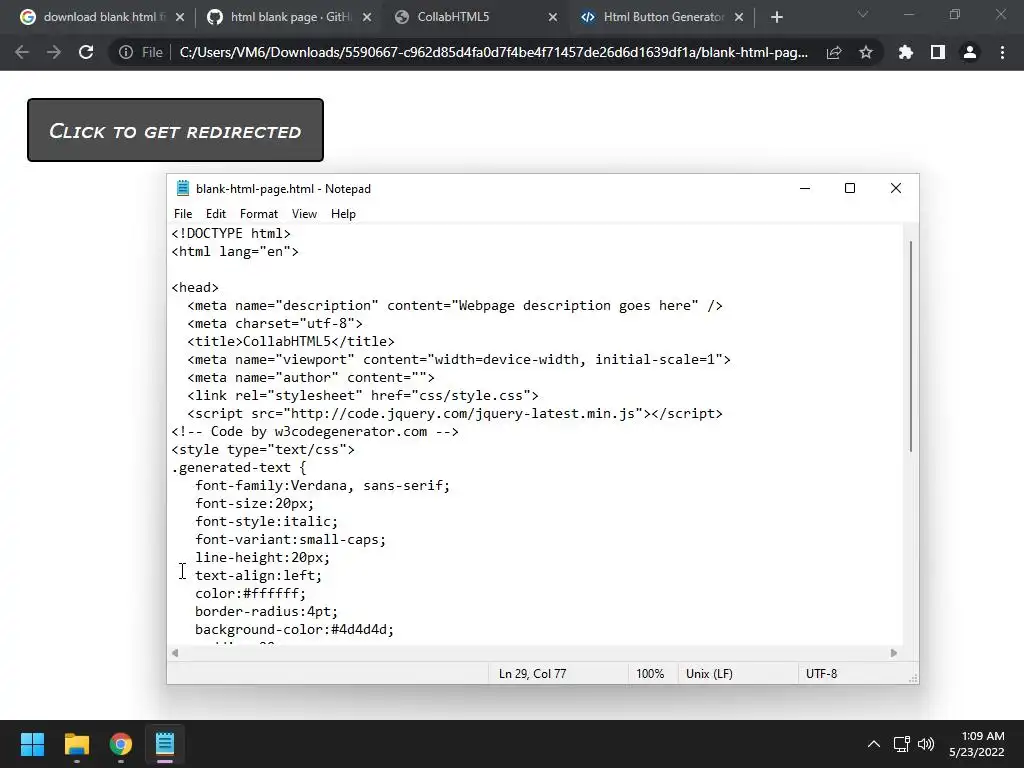Click the 'color:#ffffff;' line
The height and width of the screenshot is (768, 1024).
coord(250,593)
